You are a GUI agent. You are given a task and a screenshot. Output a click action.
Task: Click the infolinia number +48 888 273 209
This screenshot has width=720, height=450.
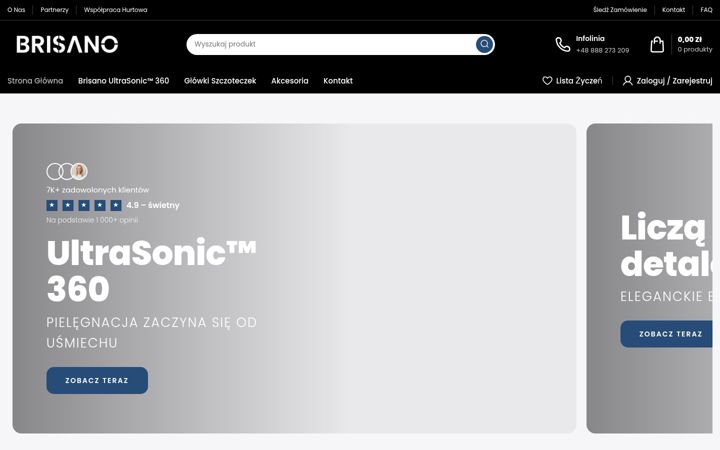click(x=602, y=51)
